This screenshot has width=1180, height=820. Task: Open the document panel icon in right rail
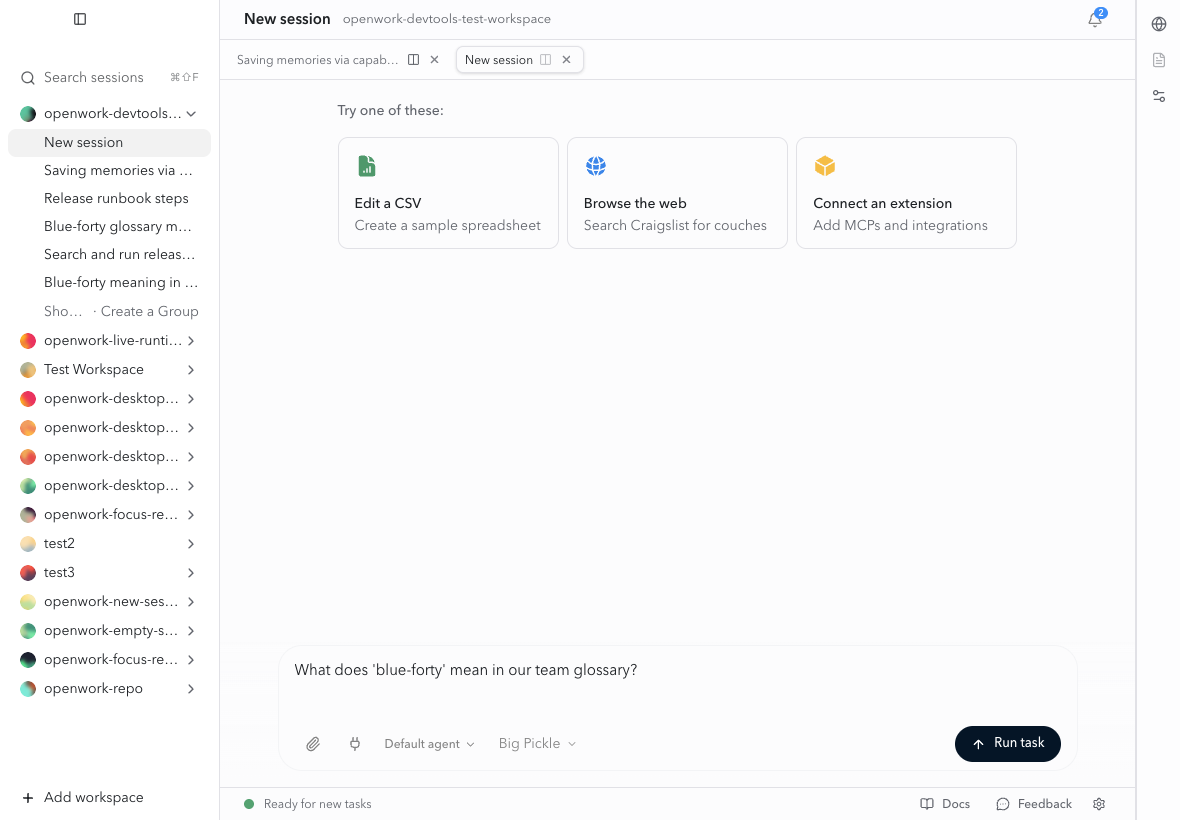pos(1159,59)
